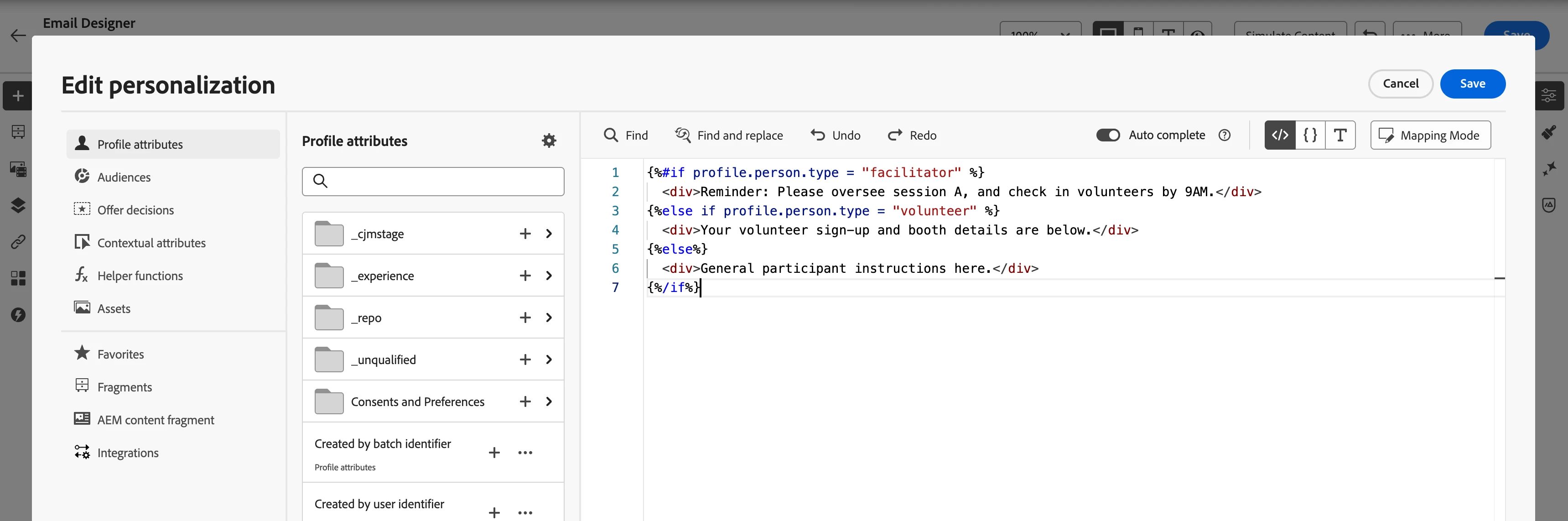Viewport: 1568px width, 521px height.
Task: Switch to HTML code view icon
Action: click(1279, 135)
